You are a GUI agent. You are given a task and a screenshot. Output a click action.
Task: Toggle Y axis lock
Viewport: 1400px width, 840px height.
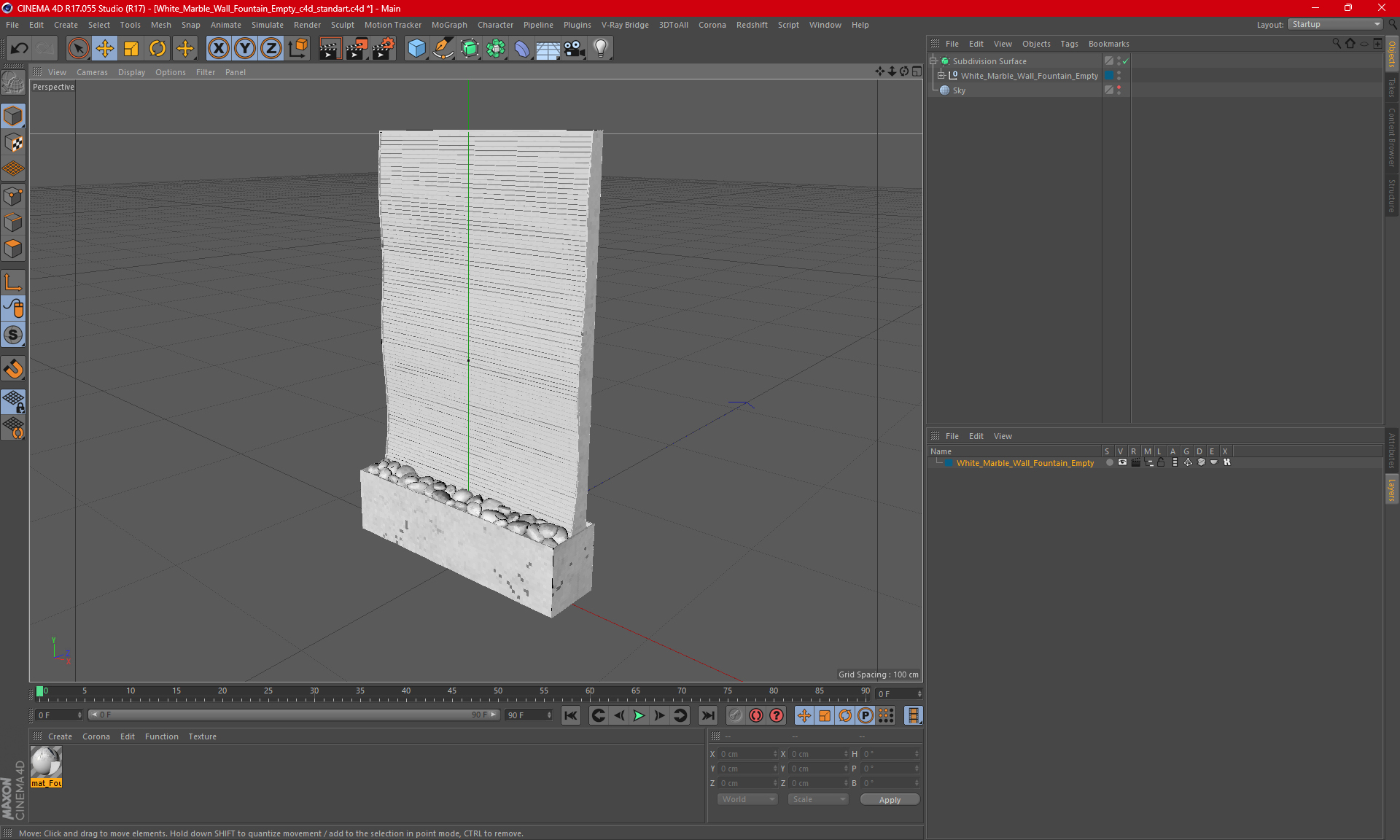[245, 49]
